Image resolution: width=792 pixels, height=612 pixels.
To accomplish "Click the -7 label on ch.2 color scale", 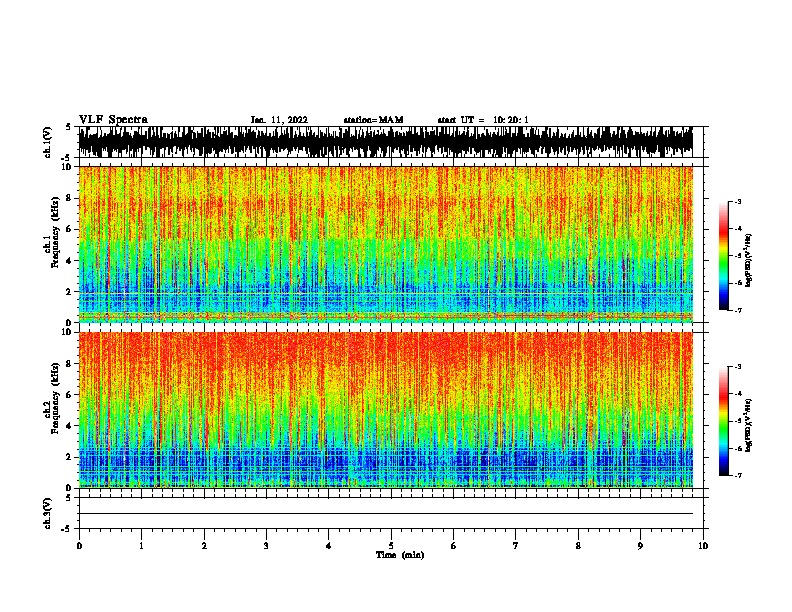I will (737, 476).
